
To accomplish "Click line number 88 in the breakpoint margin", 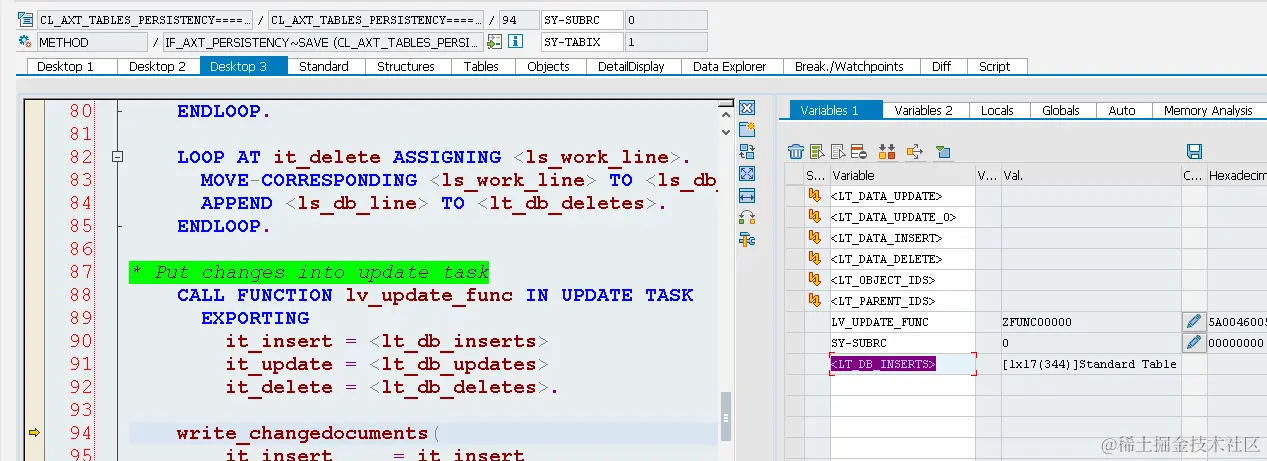I will 81,295.
